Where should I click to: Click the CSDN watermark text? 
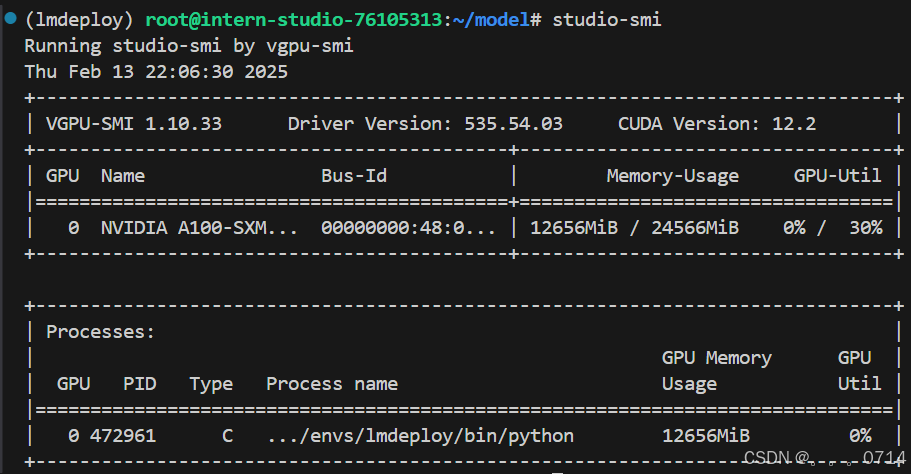click(x=823, y=458)
